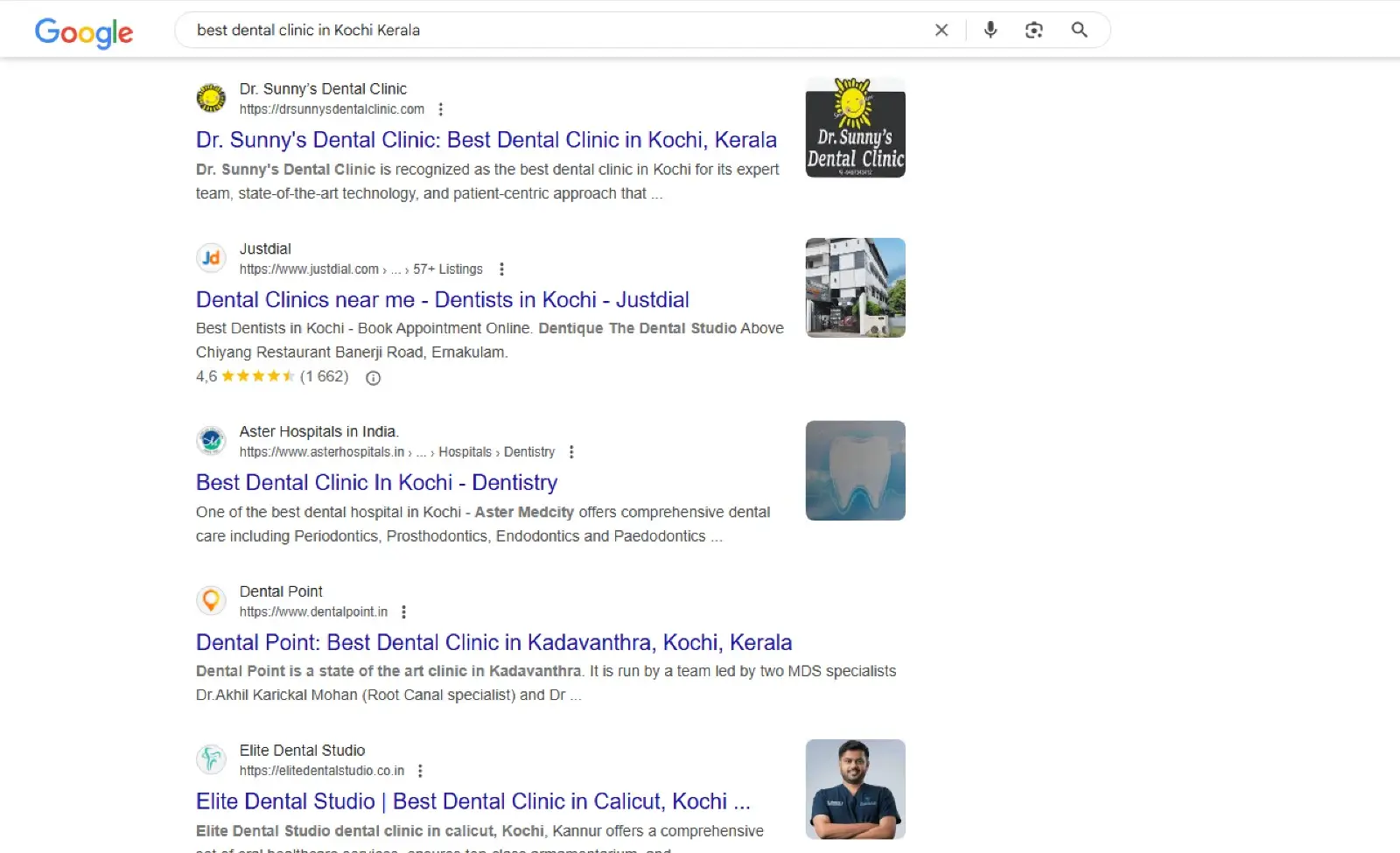Open Elite Dental Studio Calicut, Kochi link
The image size is (1400, 853).
(473, 801)
